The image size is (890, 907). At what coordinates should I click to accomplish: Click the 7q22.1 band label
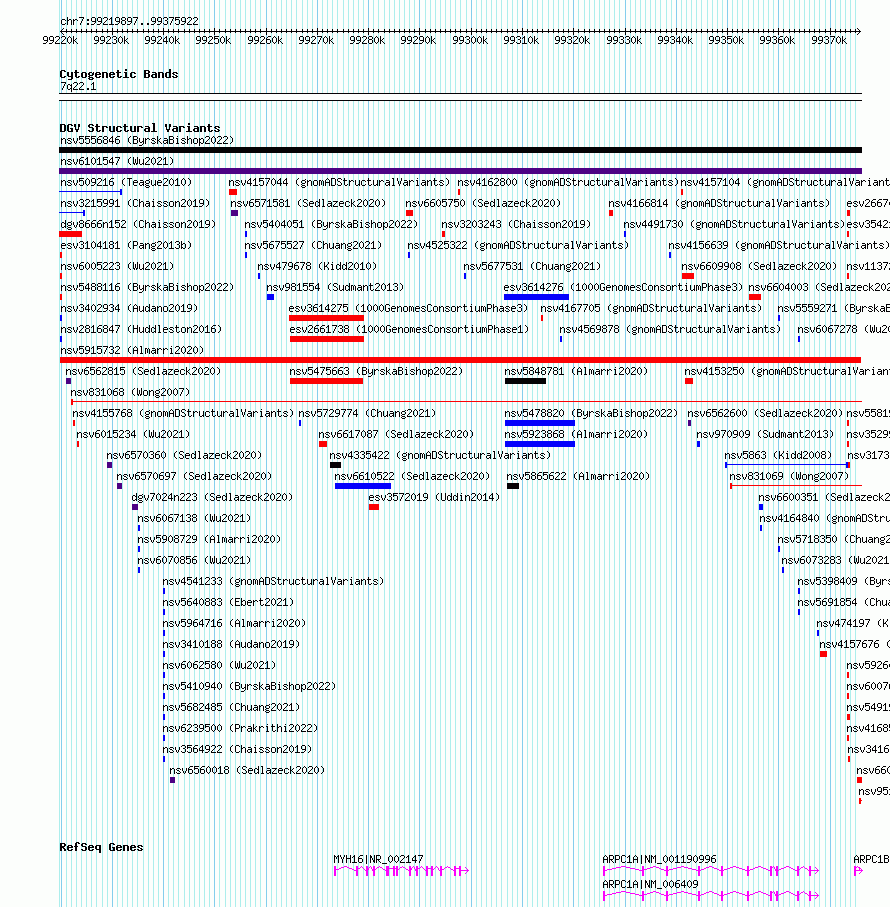click(x=78, y=87)
